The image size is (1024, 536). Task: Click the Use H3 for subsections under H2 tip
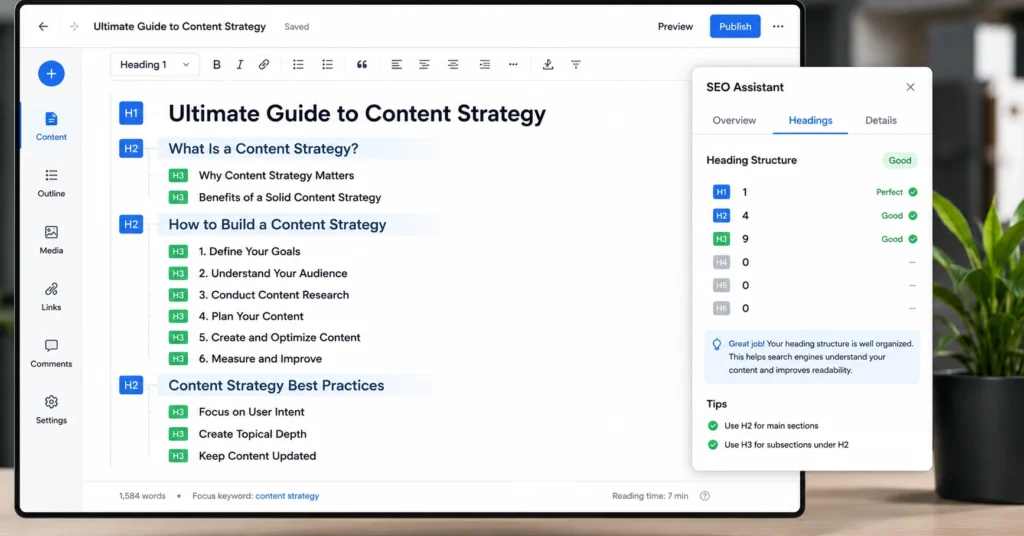pos(786,445)
